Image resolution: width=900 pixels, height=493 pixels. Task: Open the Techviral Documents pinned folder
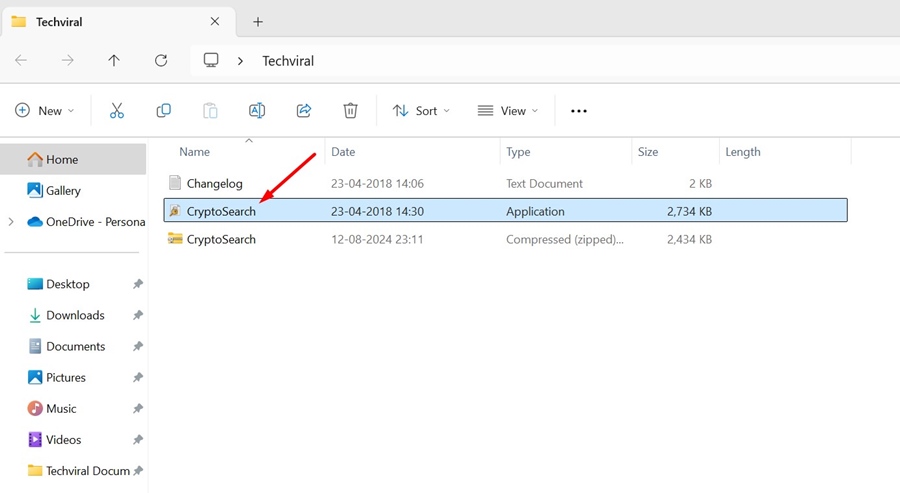point(79,470)
